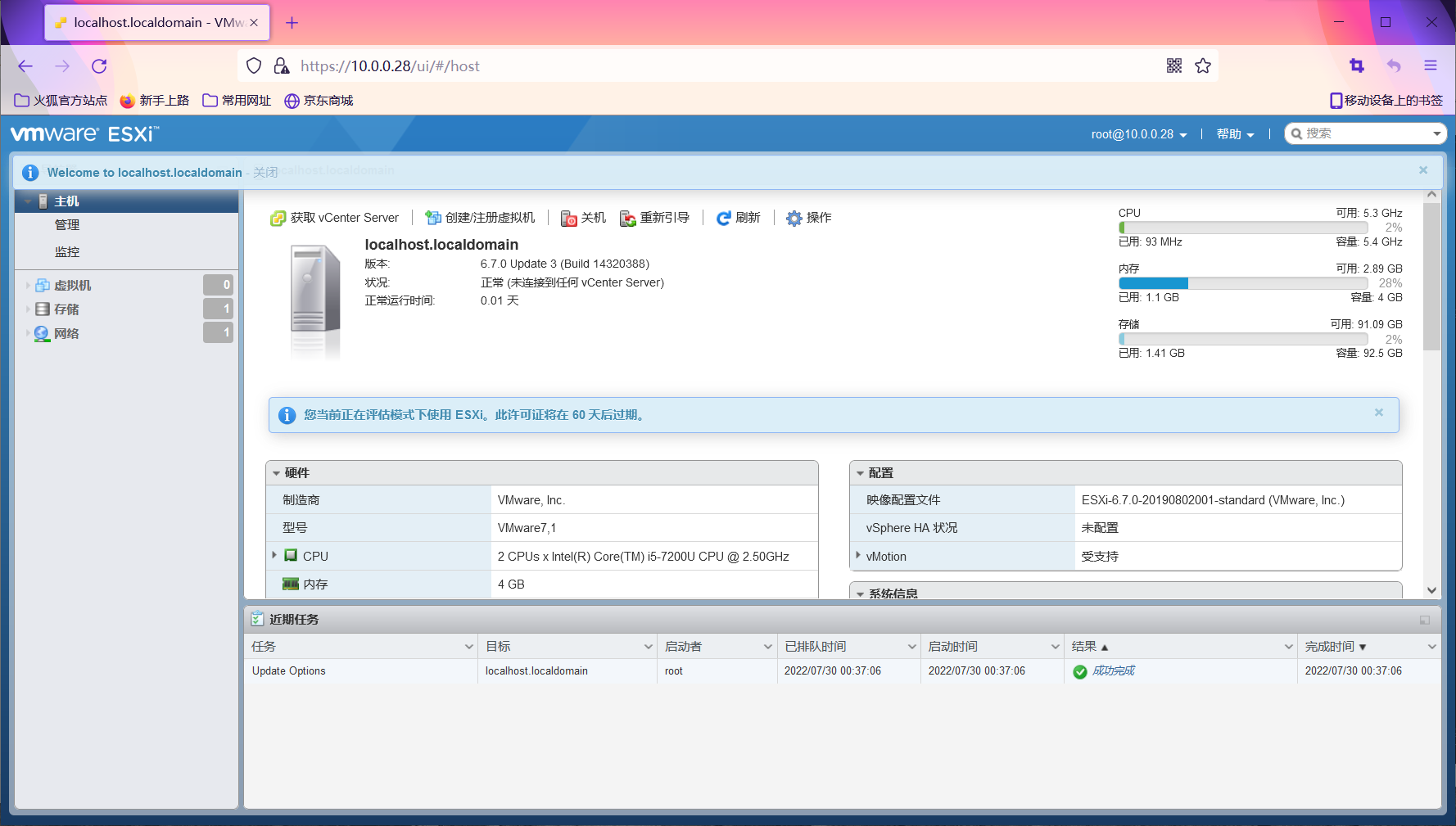Screen dimensions: 1456x826
Task: Click the refresh icon in the host toolbar
Action: point(724,218)
